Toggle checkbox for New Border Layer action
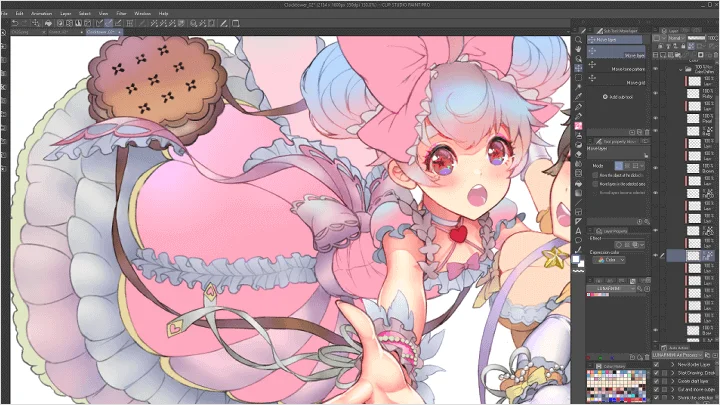720x405 pixels. pyautogui.click(x=657, y=365)
